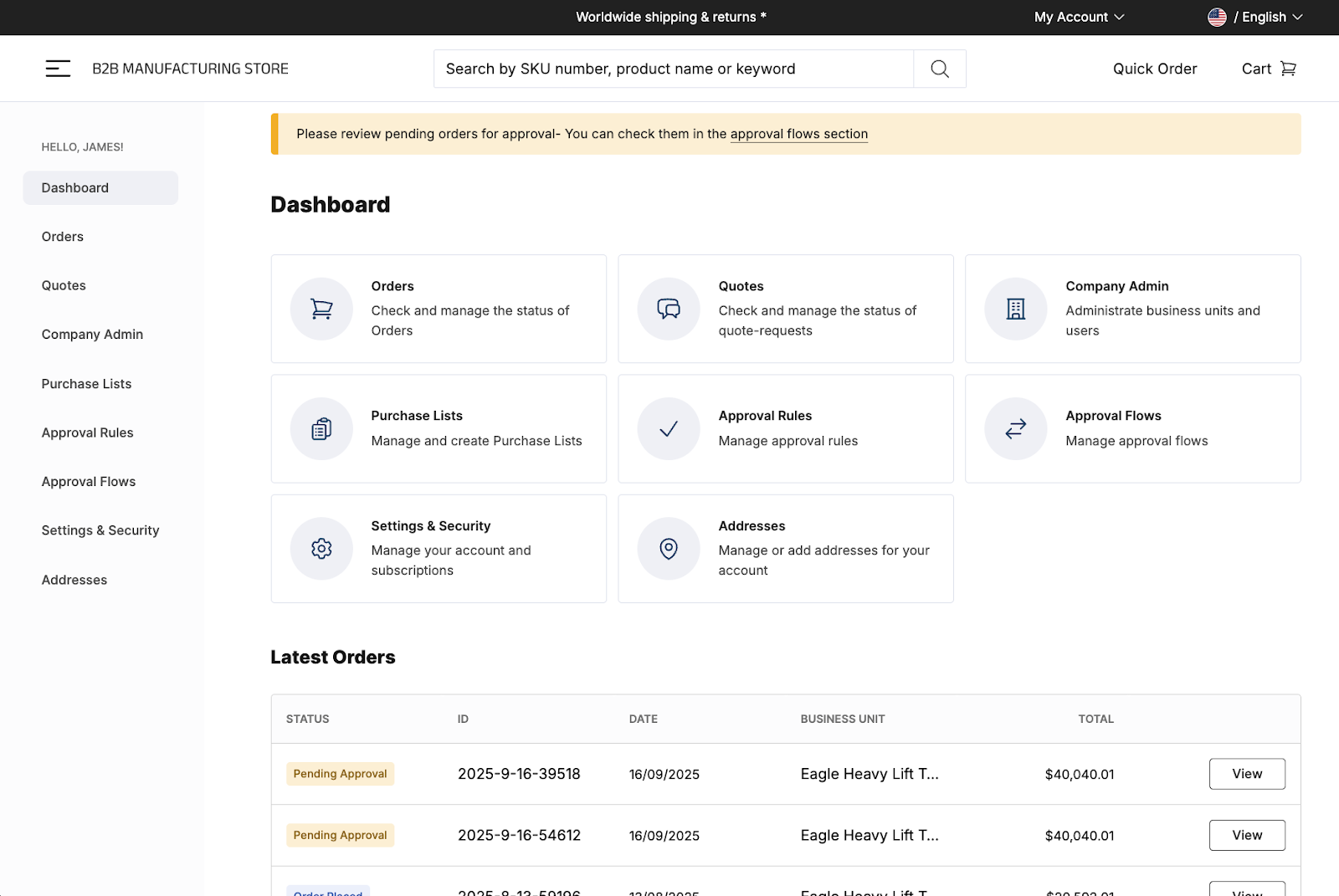Expand the My Account dropdown
1339x896 pixels.
pos(1079,17)
